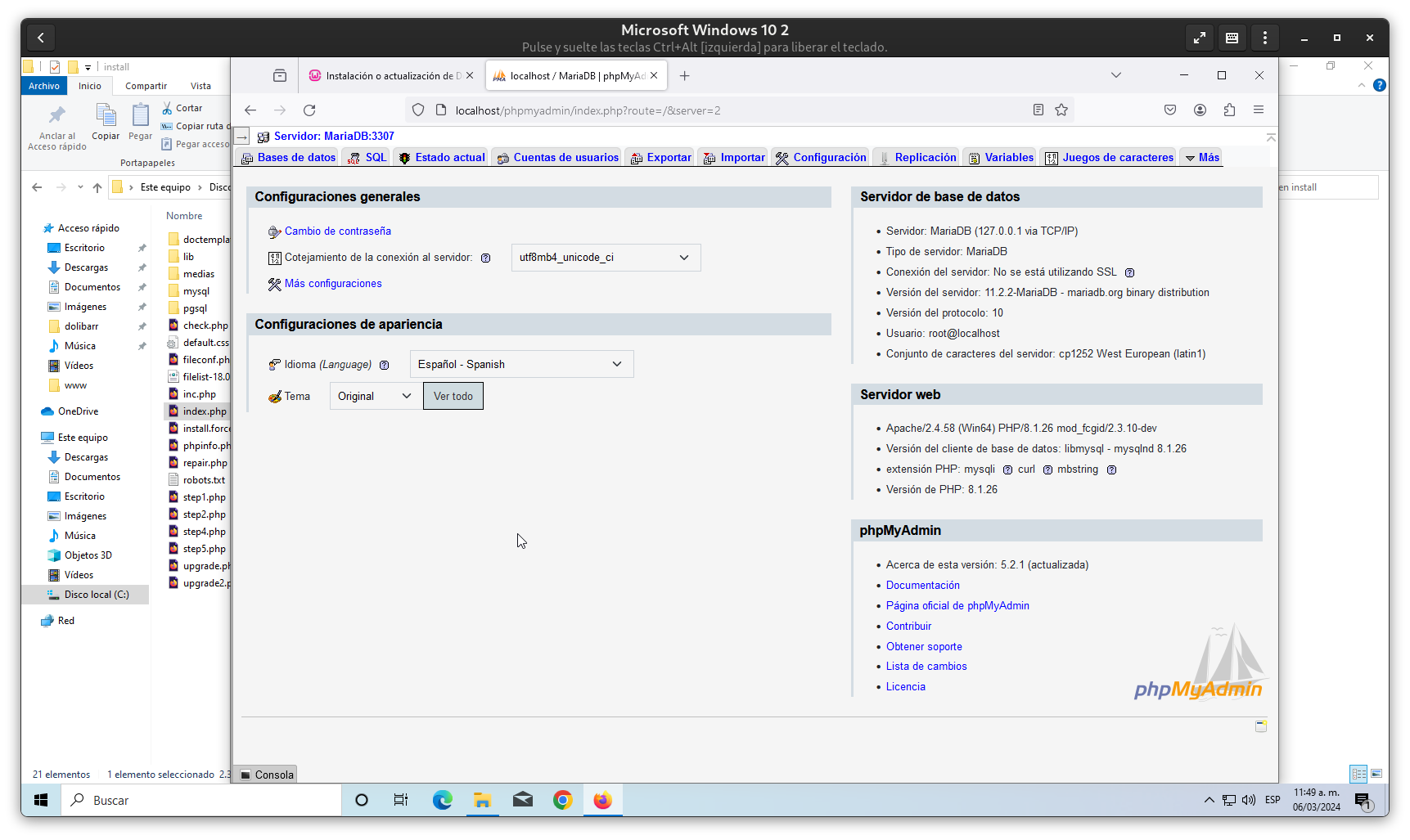Click the SSL connection help icon
This screenshot has width=1410, height=840.
(x=1129, y=273)
